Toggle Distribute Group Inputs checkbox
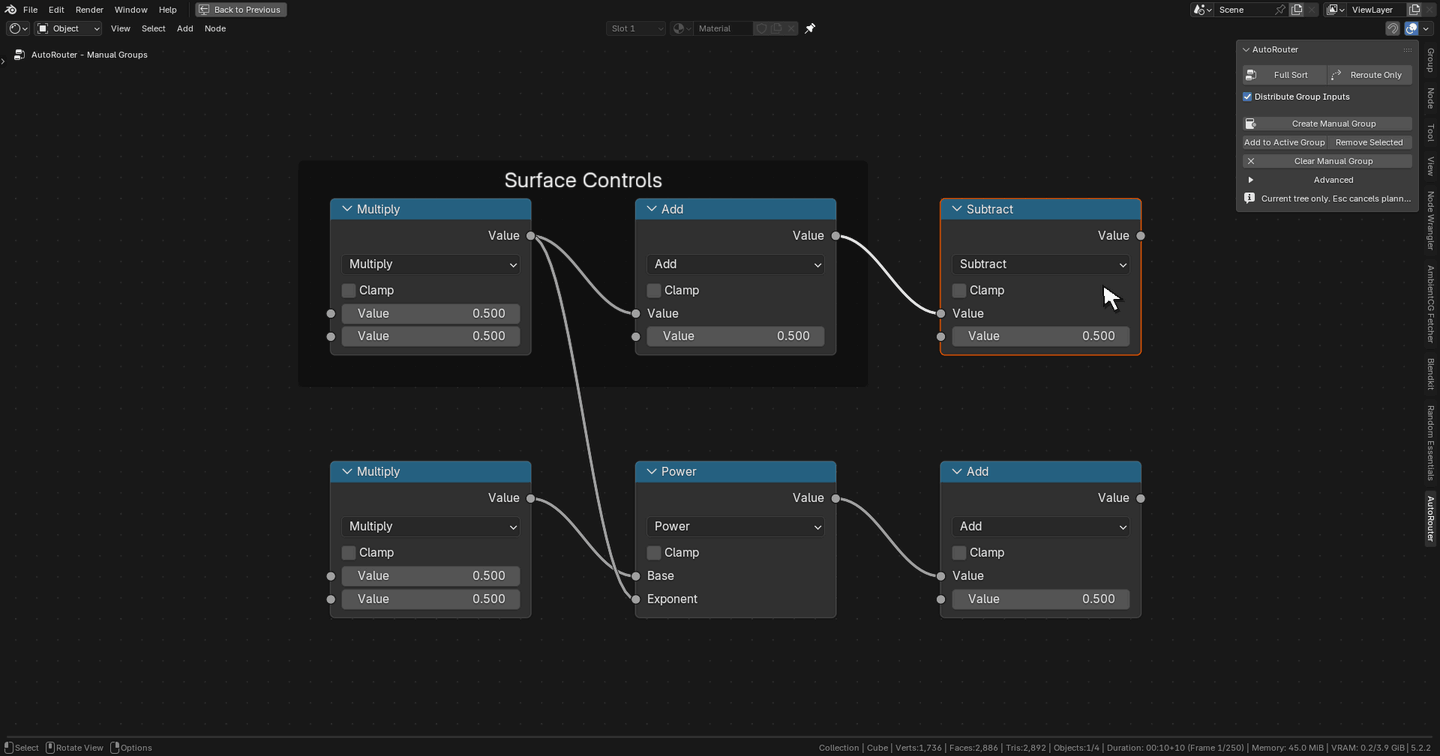Screen dimensions: 1440x756 (1247, 97)
